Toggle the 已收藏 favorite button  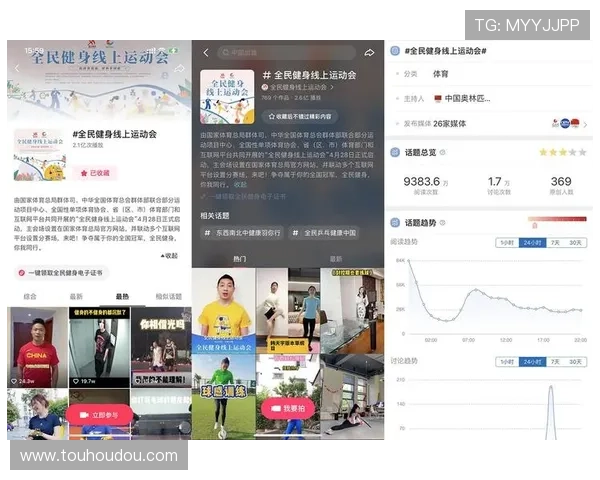click(95, 173)
